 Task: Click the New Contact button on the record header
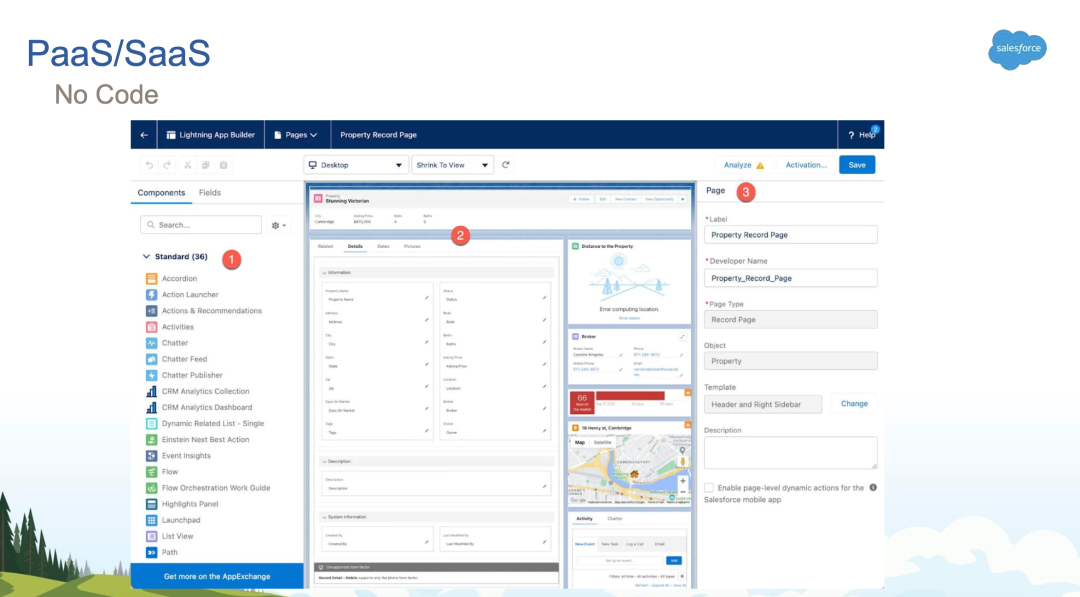click(x=625, y=199)
